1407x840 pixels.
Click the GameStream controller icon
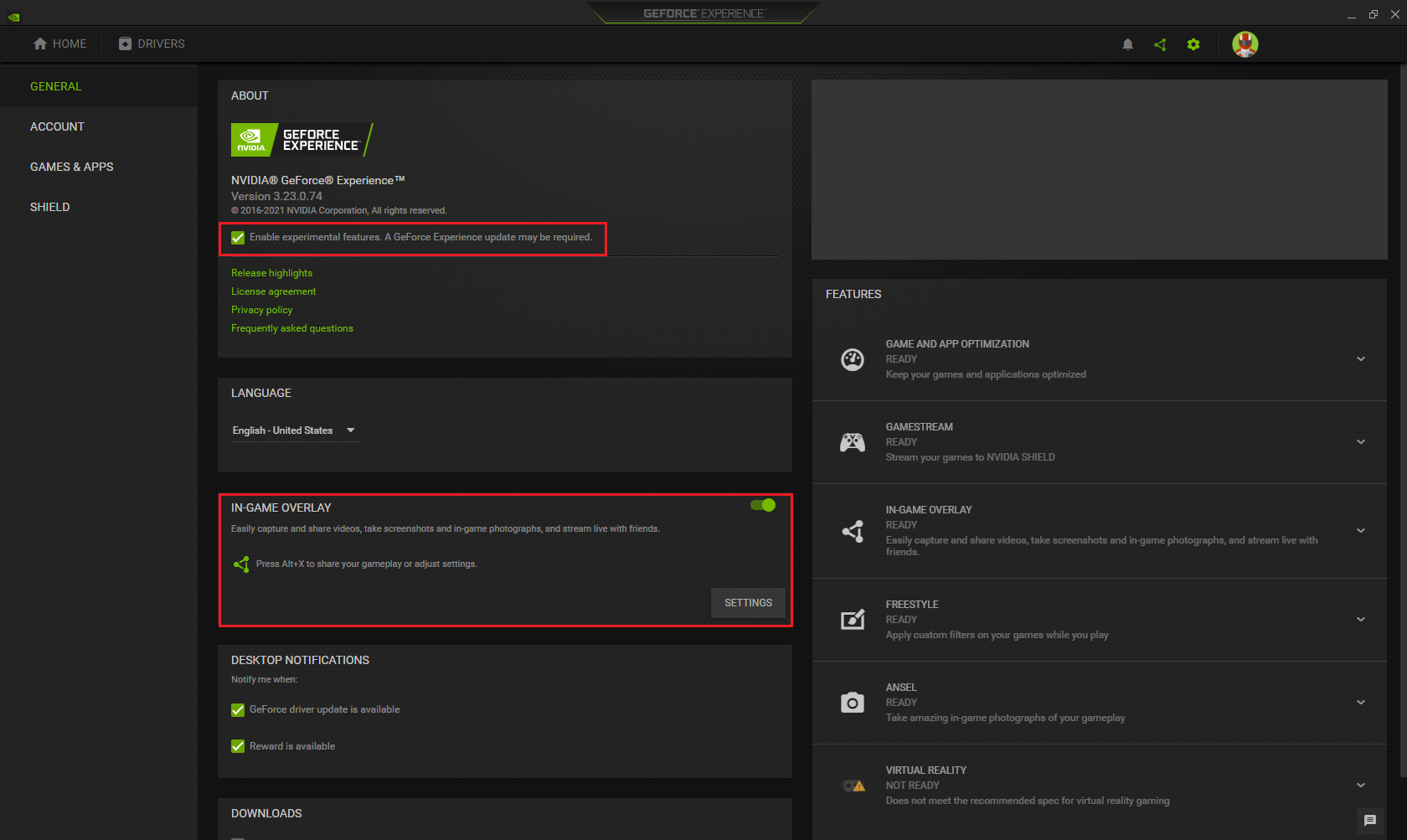[853, 442]
